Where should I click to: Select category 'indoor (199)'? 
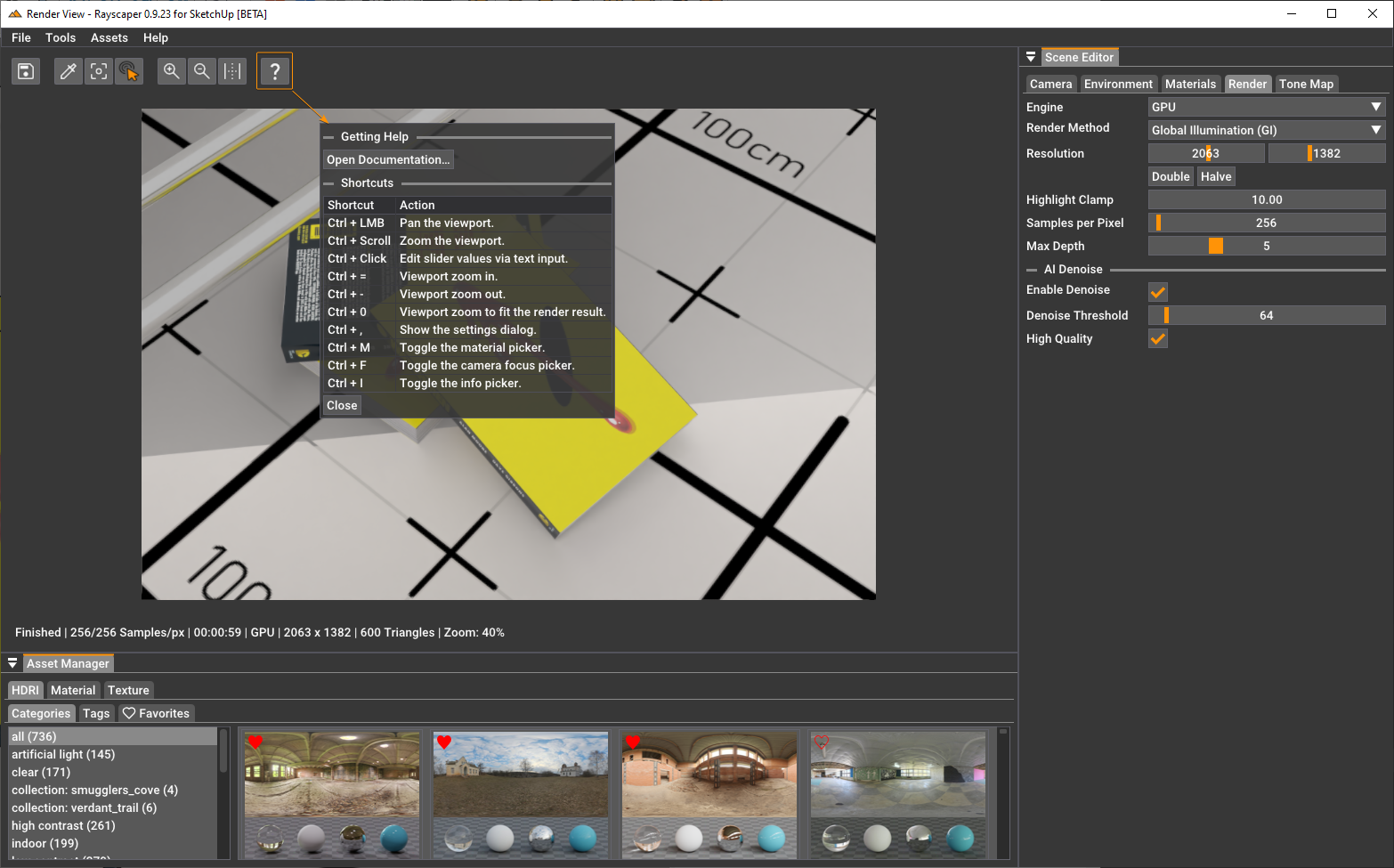112,843
